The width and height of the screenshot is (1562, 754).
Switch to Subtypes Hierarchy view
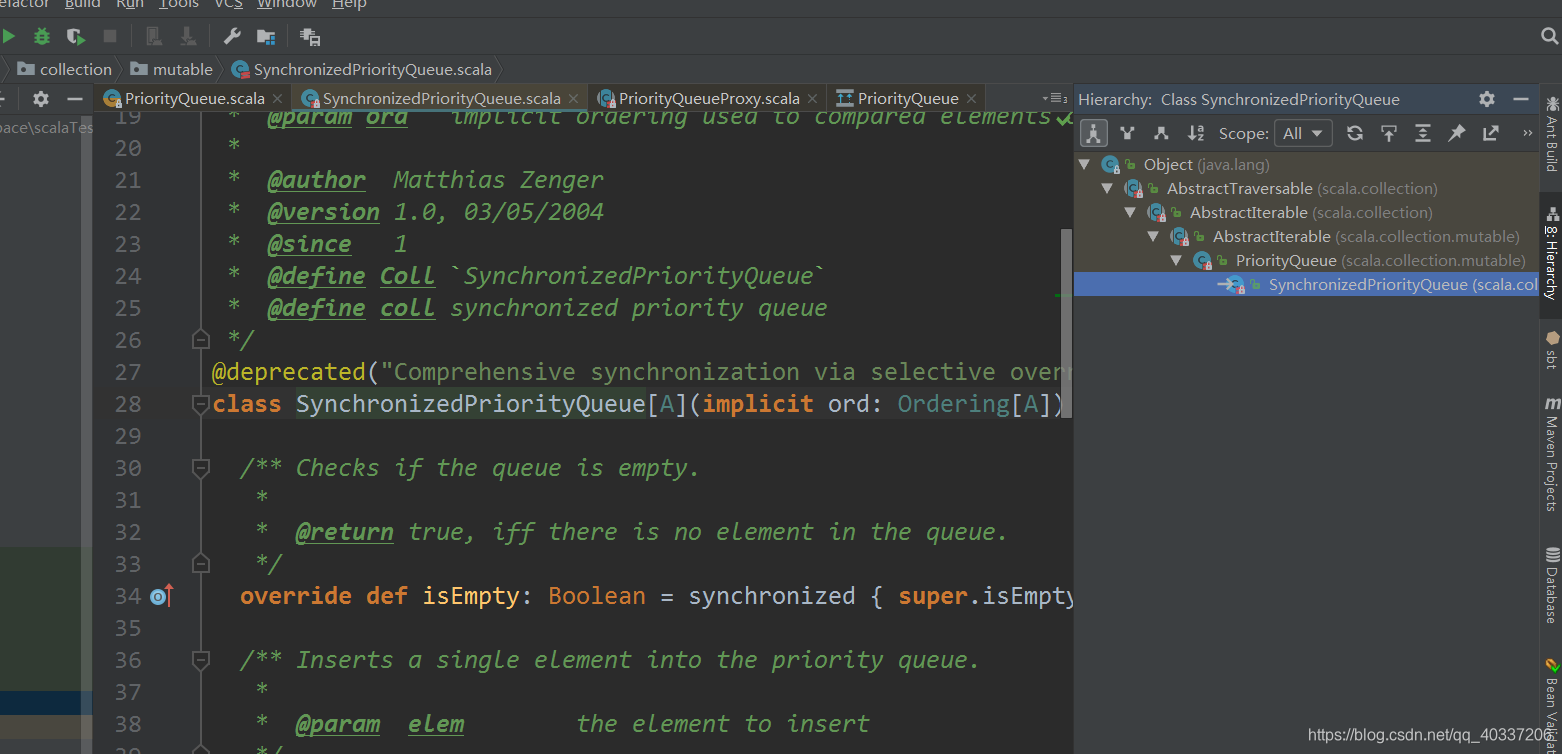point(1161,133)
